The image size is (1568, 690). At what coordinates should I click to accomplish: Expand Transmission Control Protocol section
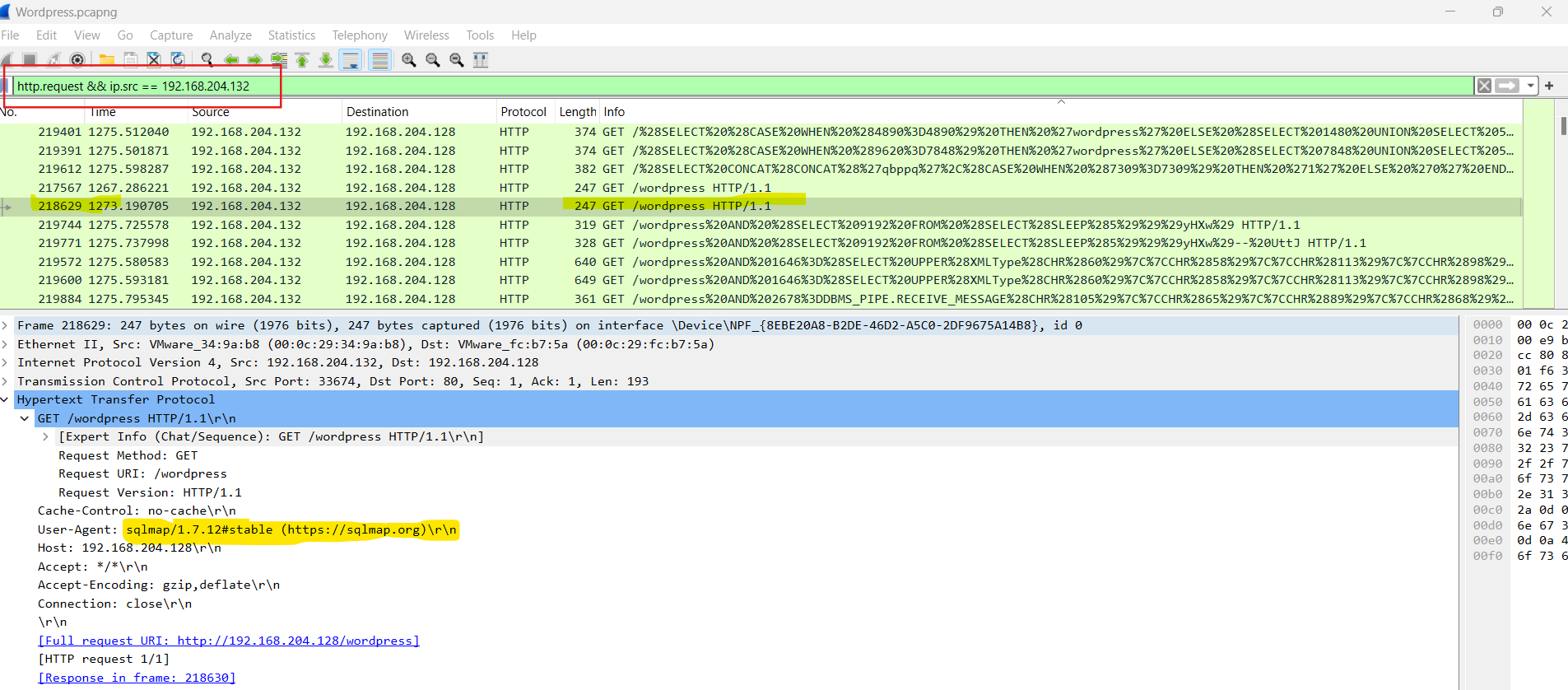[x=5, y=381]
